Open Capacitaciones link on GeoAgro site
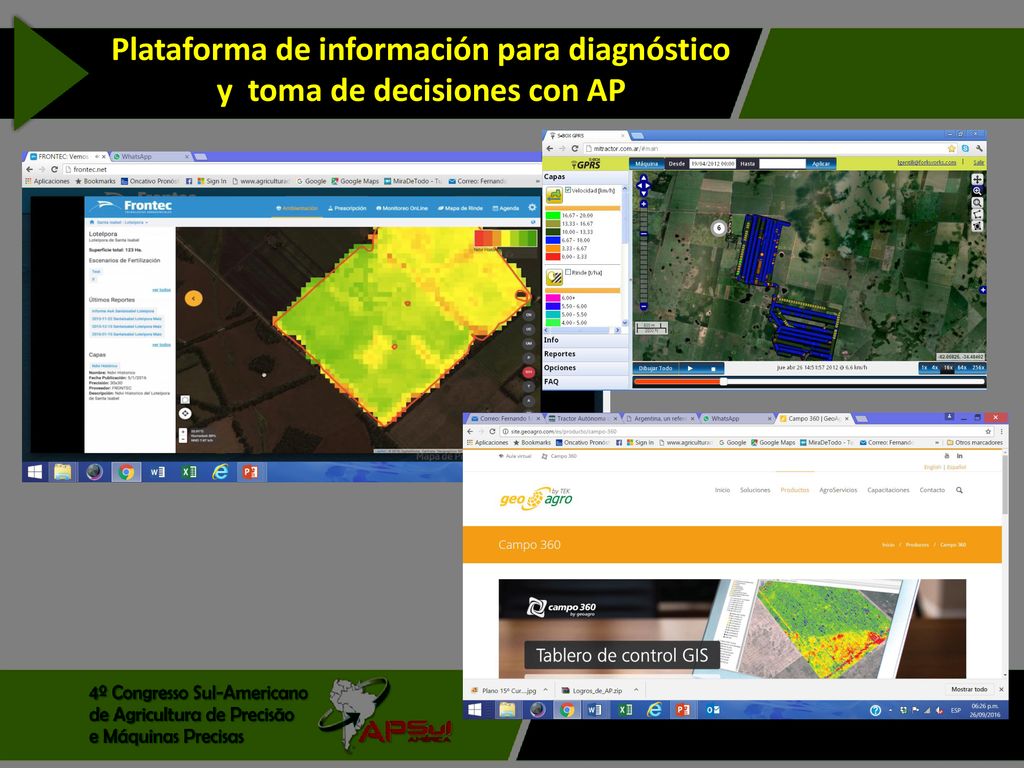The image size is (1024, 768). point(888,490)
